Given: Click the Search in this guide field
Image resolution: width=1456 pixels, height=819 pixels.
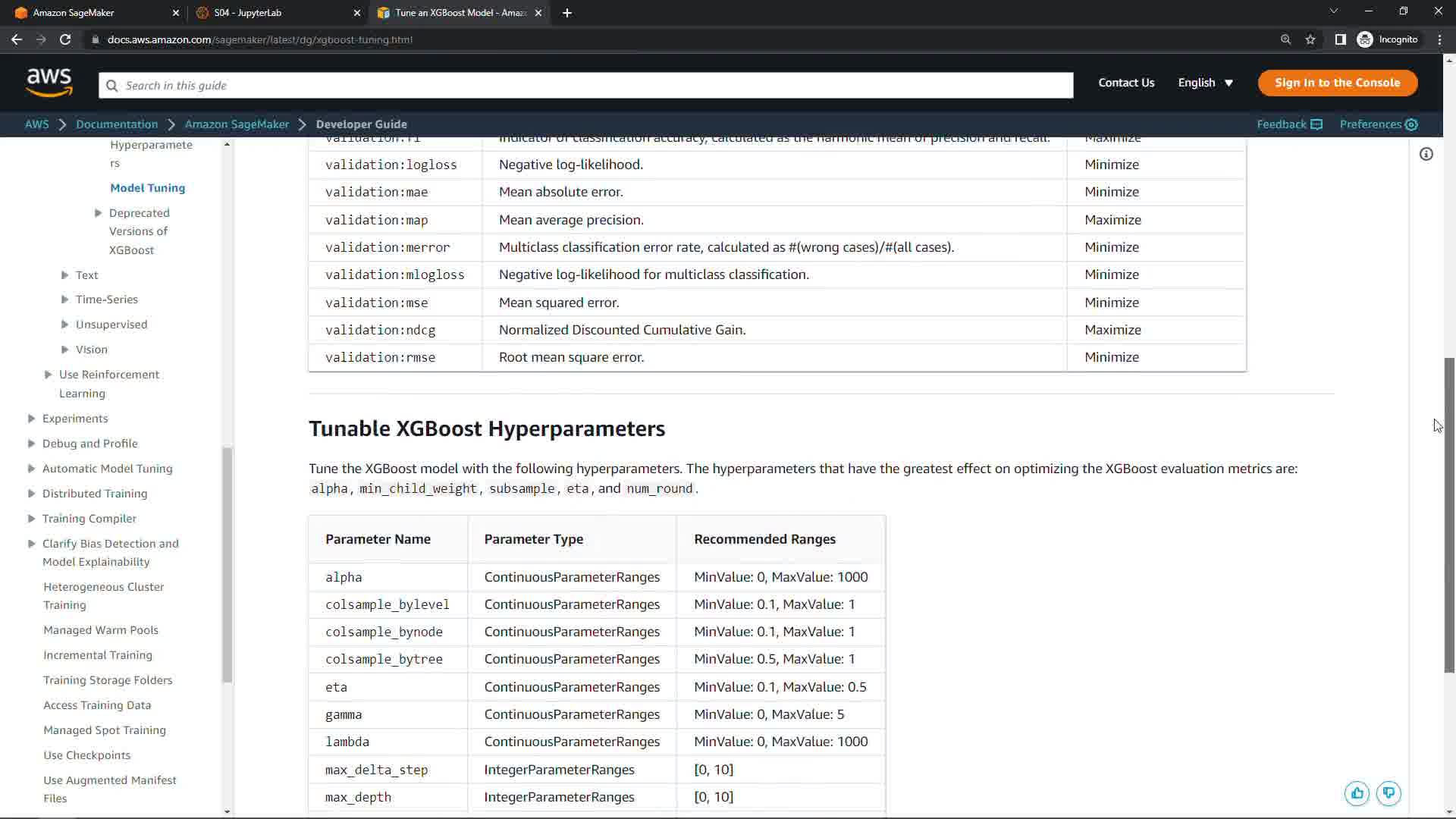Looking at the screenshot, I should pyautogui.click(x=585, y=86).
